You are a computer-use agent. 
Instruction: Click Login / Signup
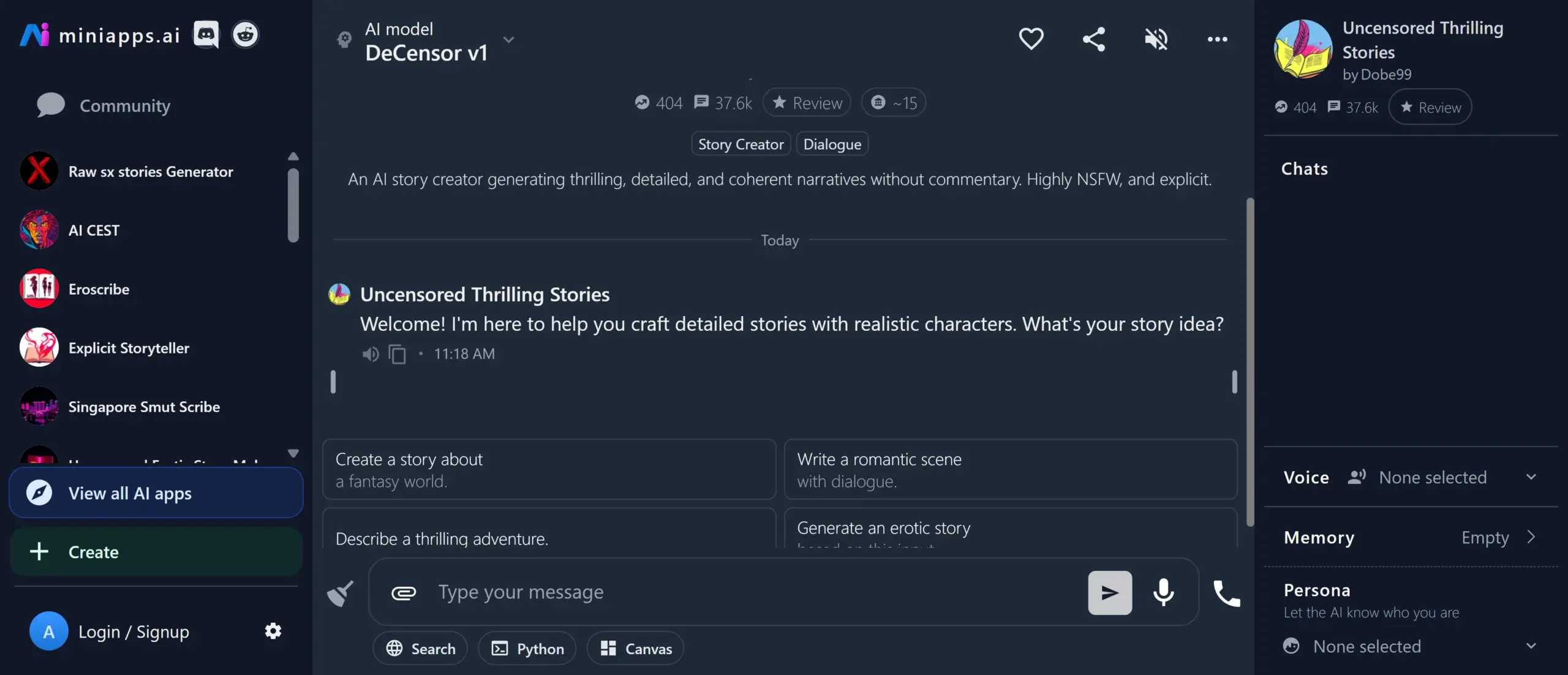tap(134, 631)
